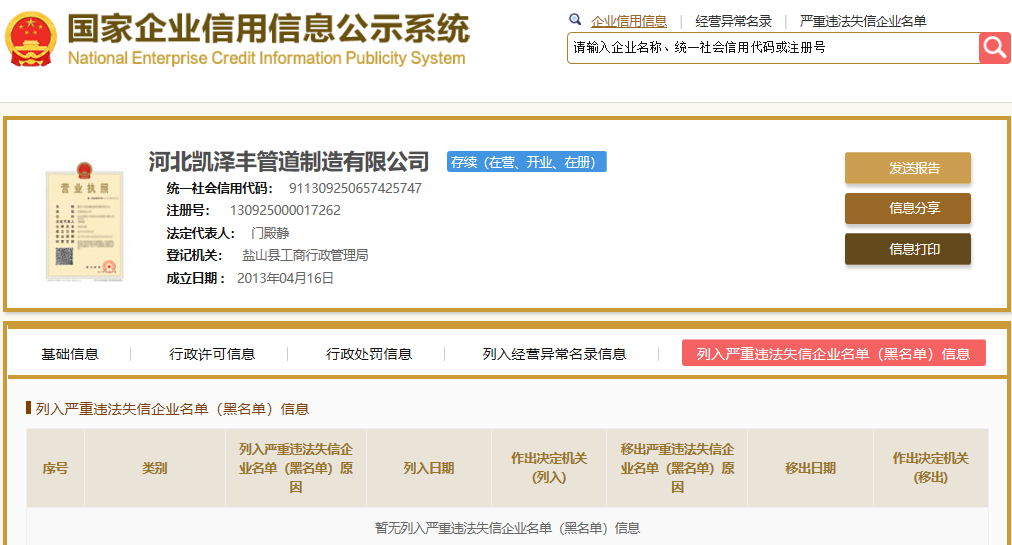Image resolution: width=1012 pixels, height=545 pixels.
Task: Click the 作出决定机关(列入) column header
Action: tap(549, 468)
